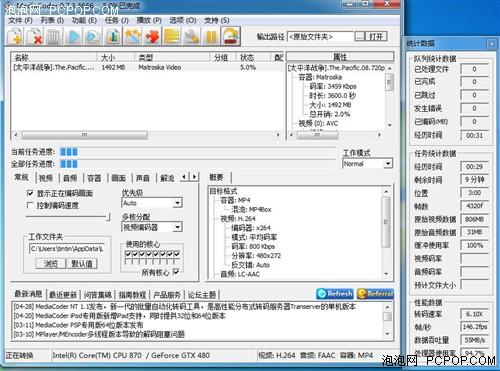Click the 全部任务进度 progress bar

coord(197,164)
